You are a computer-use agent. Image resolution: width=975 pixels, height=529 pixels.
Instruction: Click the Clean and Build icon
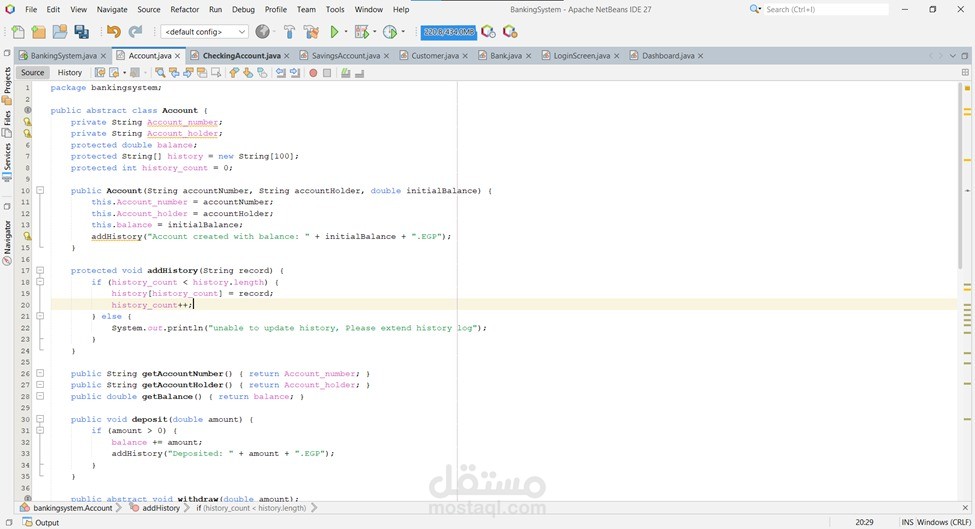click(311, 32)
